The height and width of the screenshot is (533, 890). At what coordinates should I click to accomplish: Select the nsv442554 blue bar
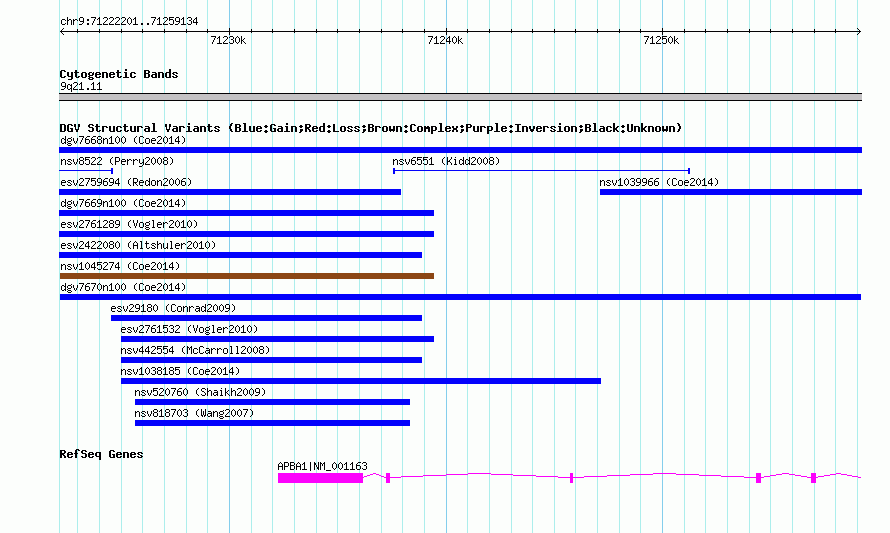pos(271,360)
